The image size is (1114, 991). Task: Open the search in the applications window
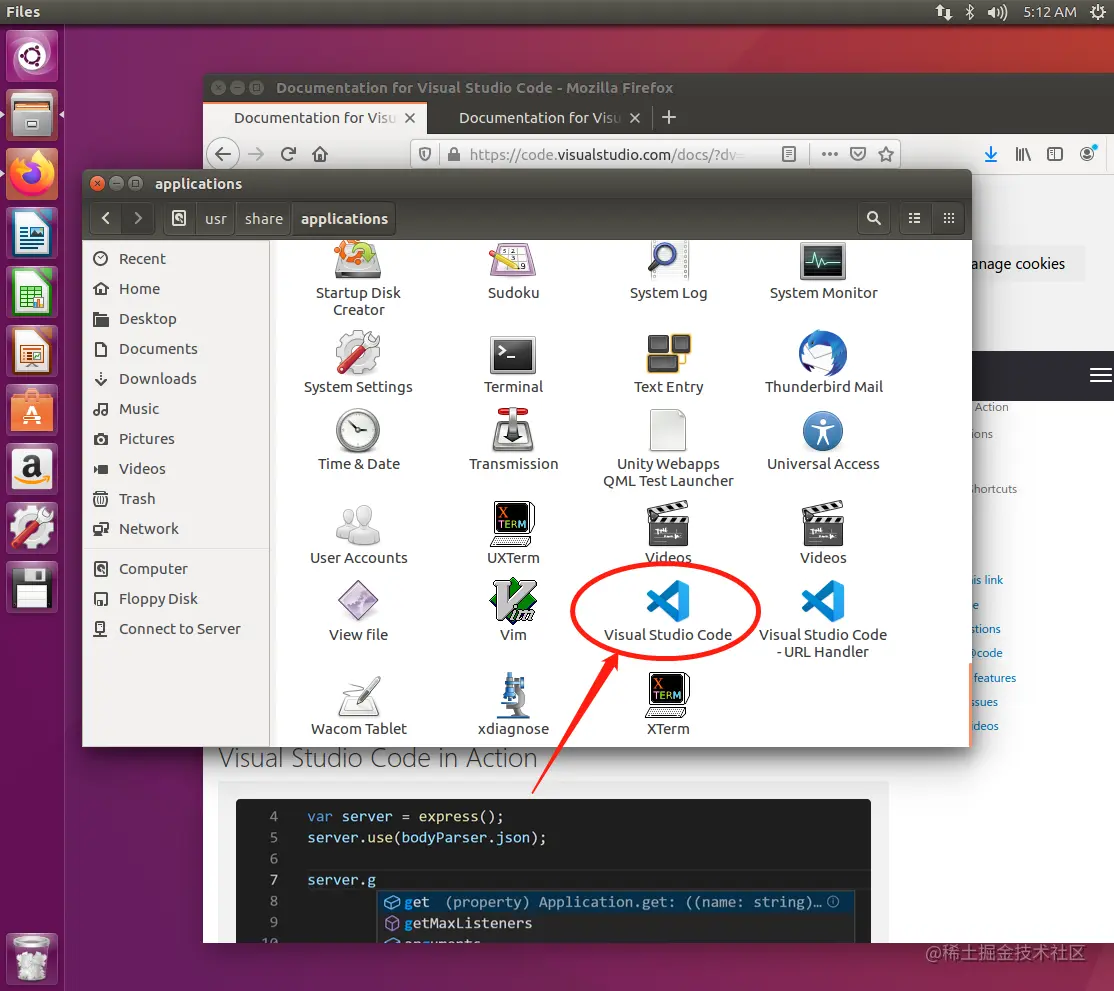873,218
